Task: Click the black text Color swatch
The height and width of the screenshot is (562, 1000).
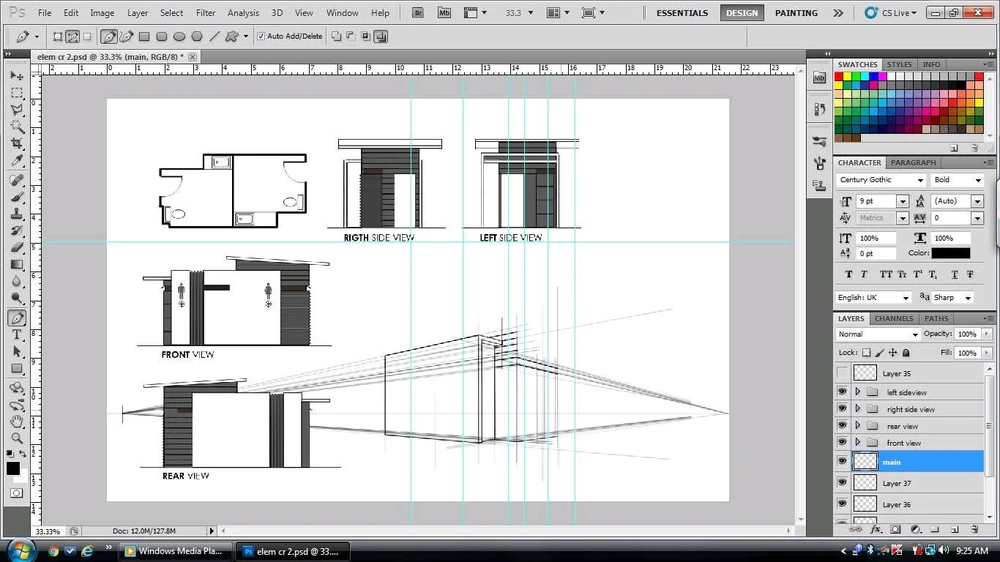Action: [x=950, y=253]
